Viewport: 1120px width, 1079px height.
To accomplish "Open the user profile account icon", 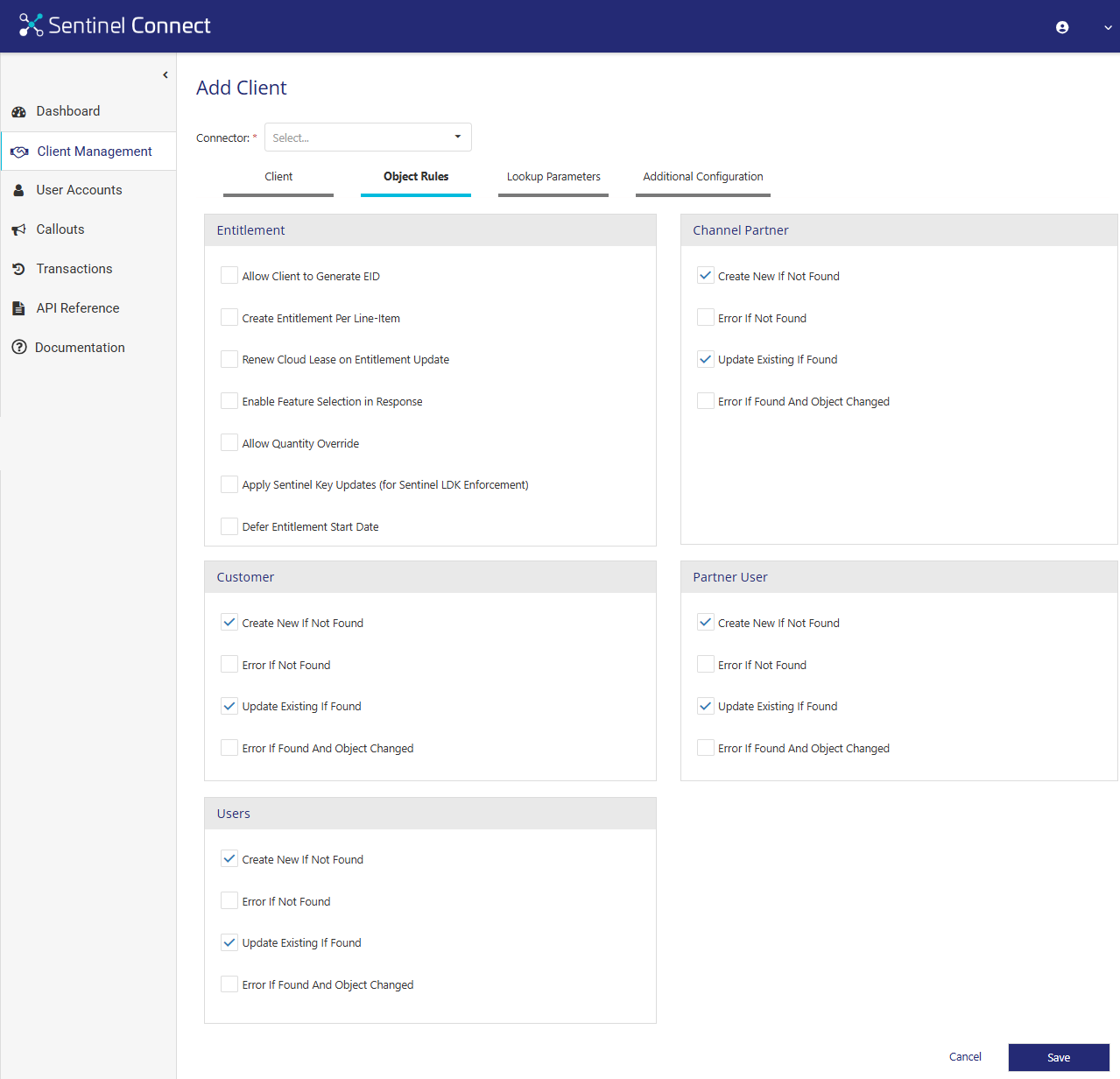I will (1061, 27).
